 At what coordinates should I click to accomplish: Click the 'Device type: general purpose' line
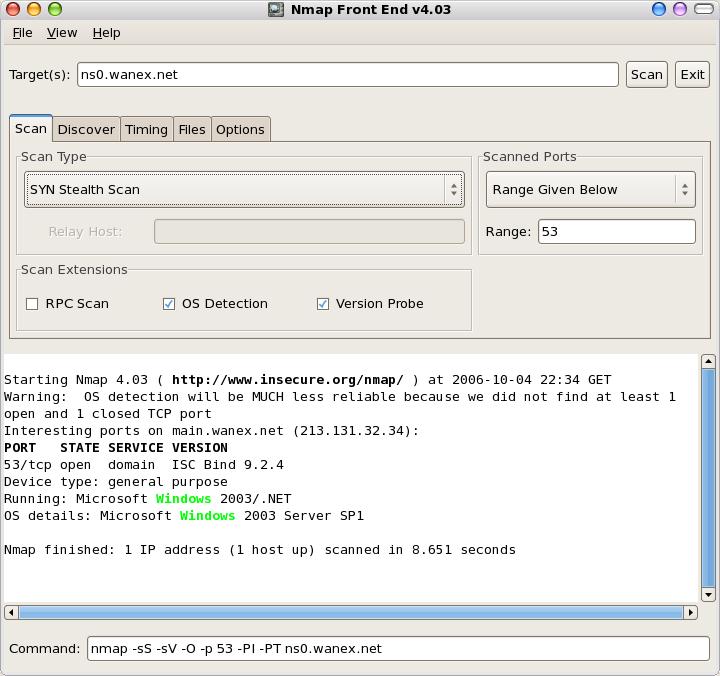[x=116, y=482]
